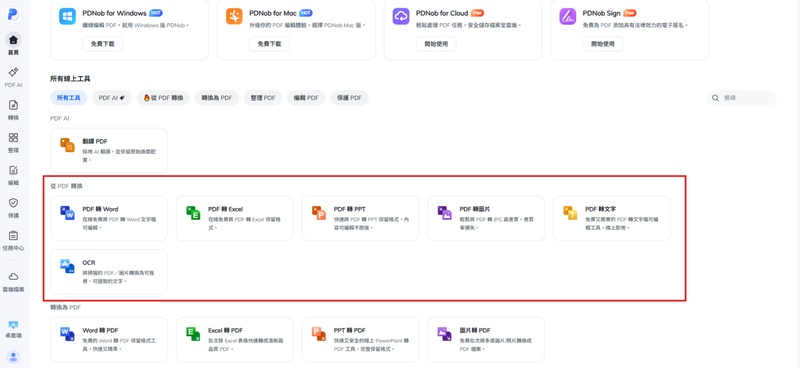Viewport: 800px width, 368px height.
Task: Click the PDNob logo in sidebar
Action: 13,14
